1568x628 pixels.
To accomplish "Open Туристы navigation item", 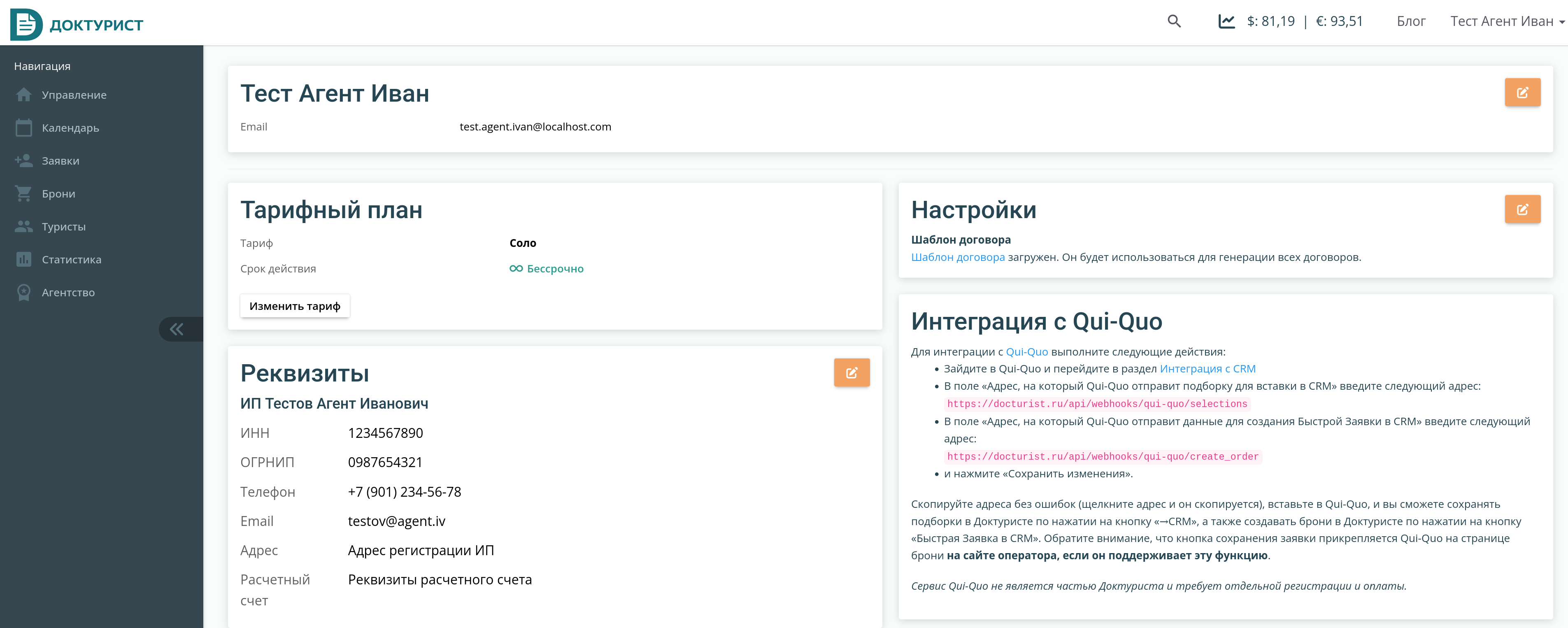I will (x=63, y=226).
